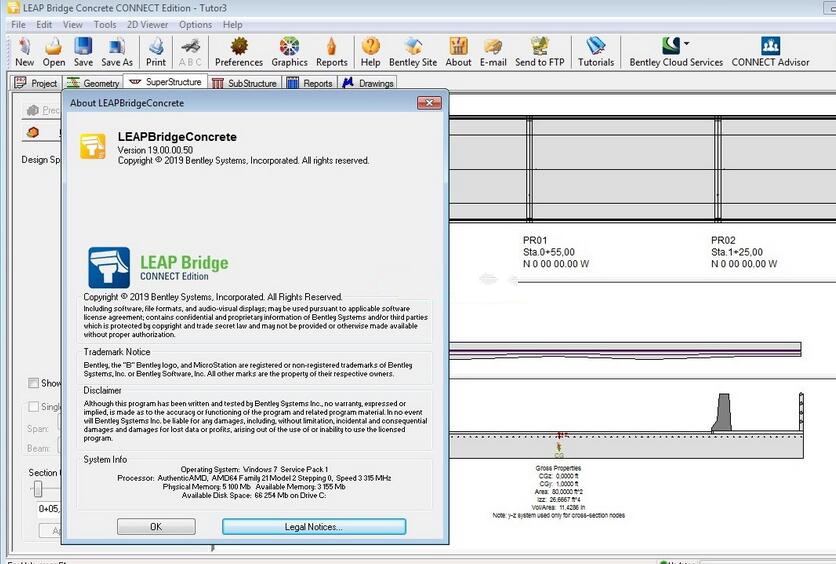Switch to the Geometry tab
The image size is (836, 564).
pyautogui.click(x=93, y=83)
